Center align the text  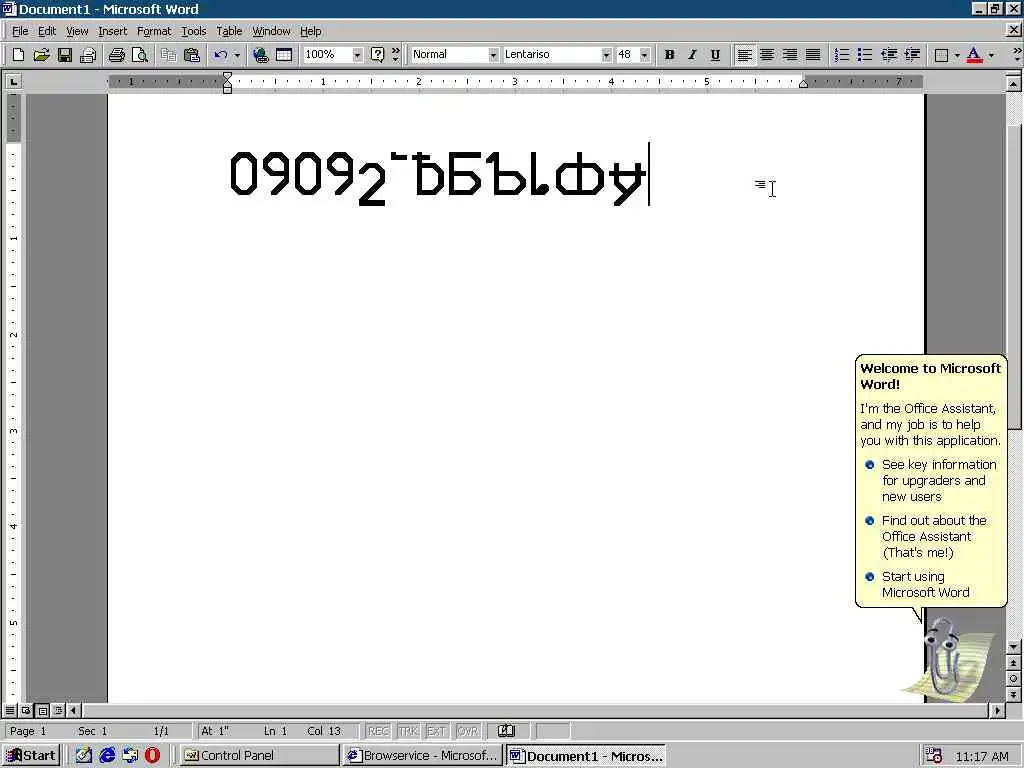[767, 55]
